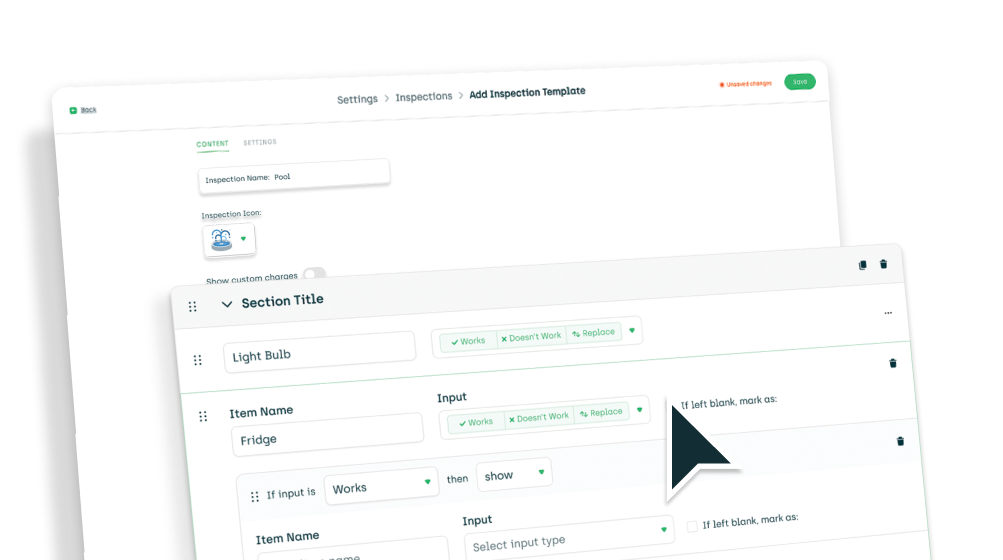The image size is (1003, 560).
Task: Go to Inspections in the breadcrumb
Action: click(x=424, y=97)
